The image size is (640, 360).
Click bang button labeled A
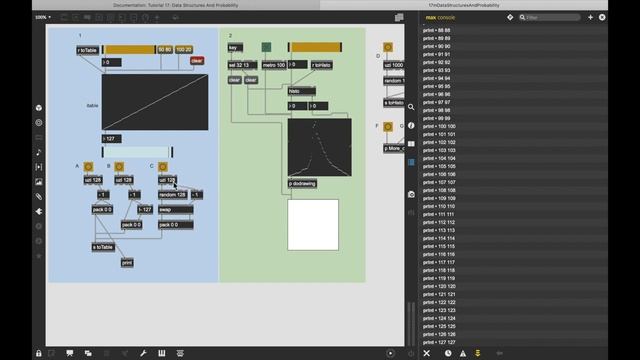(88, 167)
